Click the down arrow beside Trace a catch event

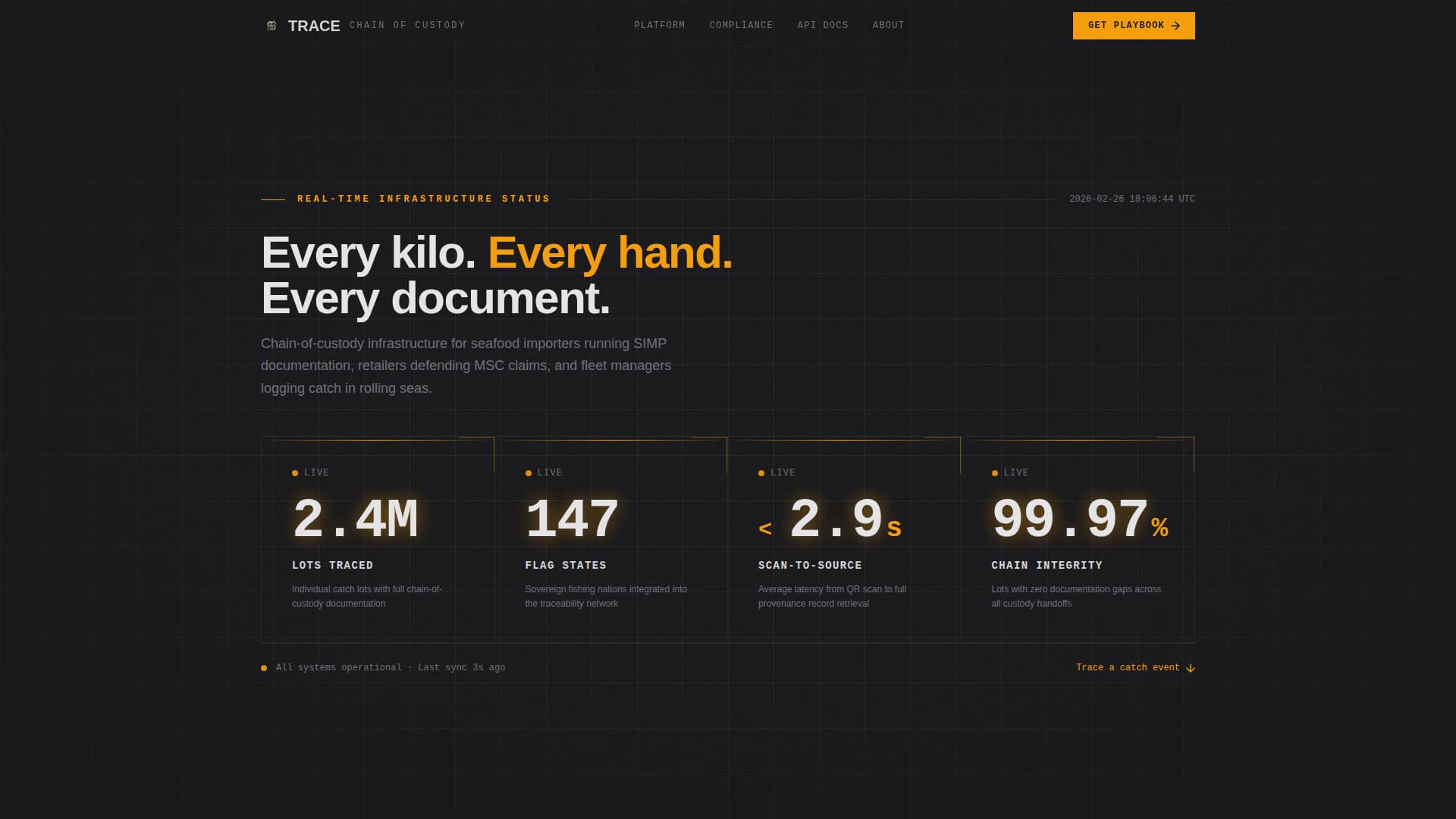click(1191, 668)
